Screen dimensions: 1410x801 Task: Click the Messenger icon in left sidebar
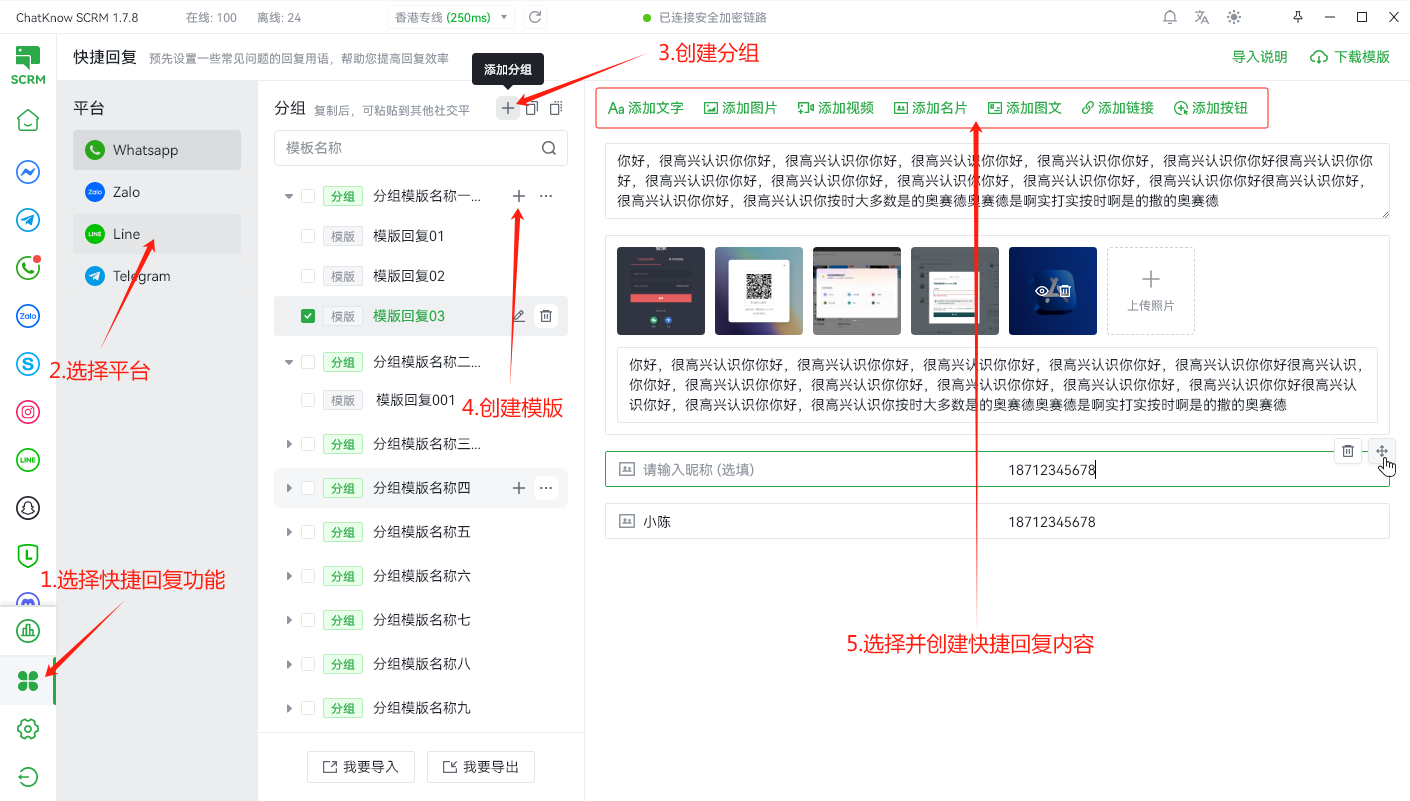[28, 172]
